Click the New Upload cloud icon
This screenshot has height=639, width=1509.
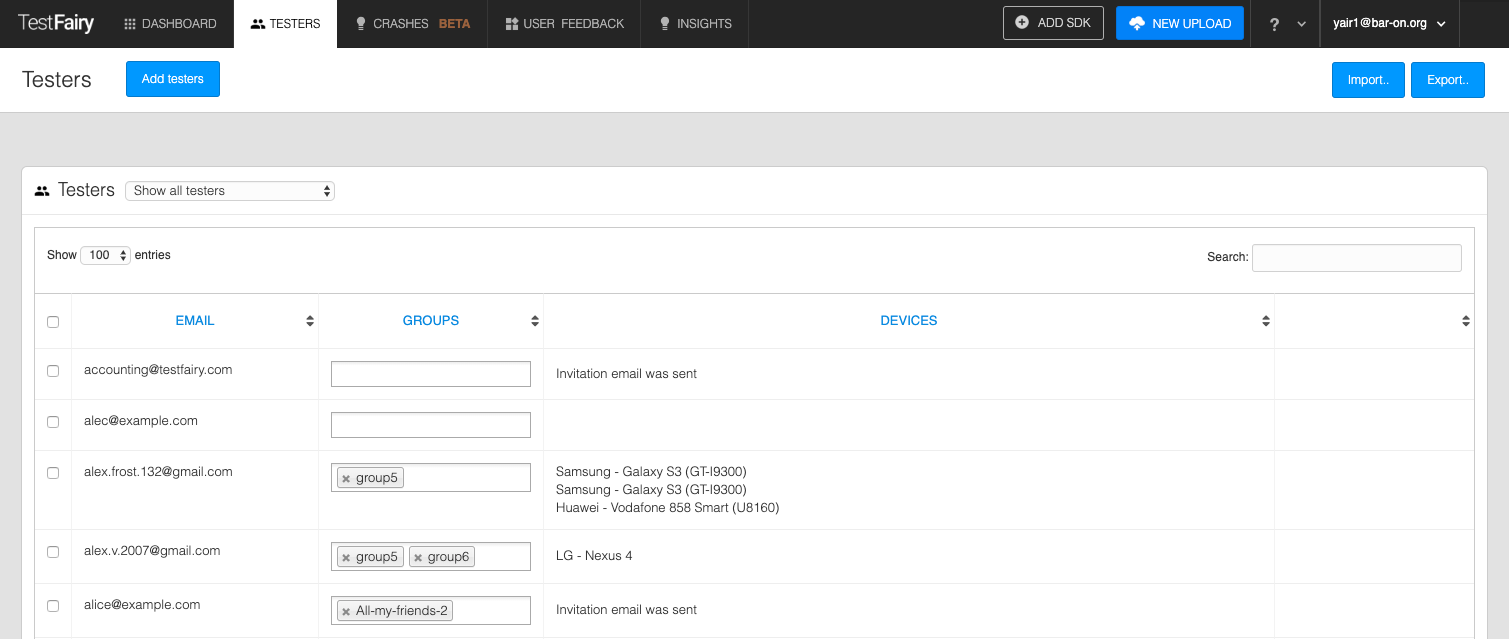1139,22
